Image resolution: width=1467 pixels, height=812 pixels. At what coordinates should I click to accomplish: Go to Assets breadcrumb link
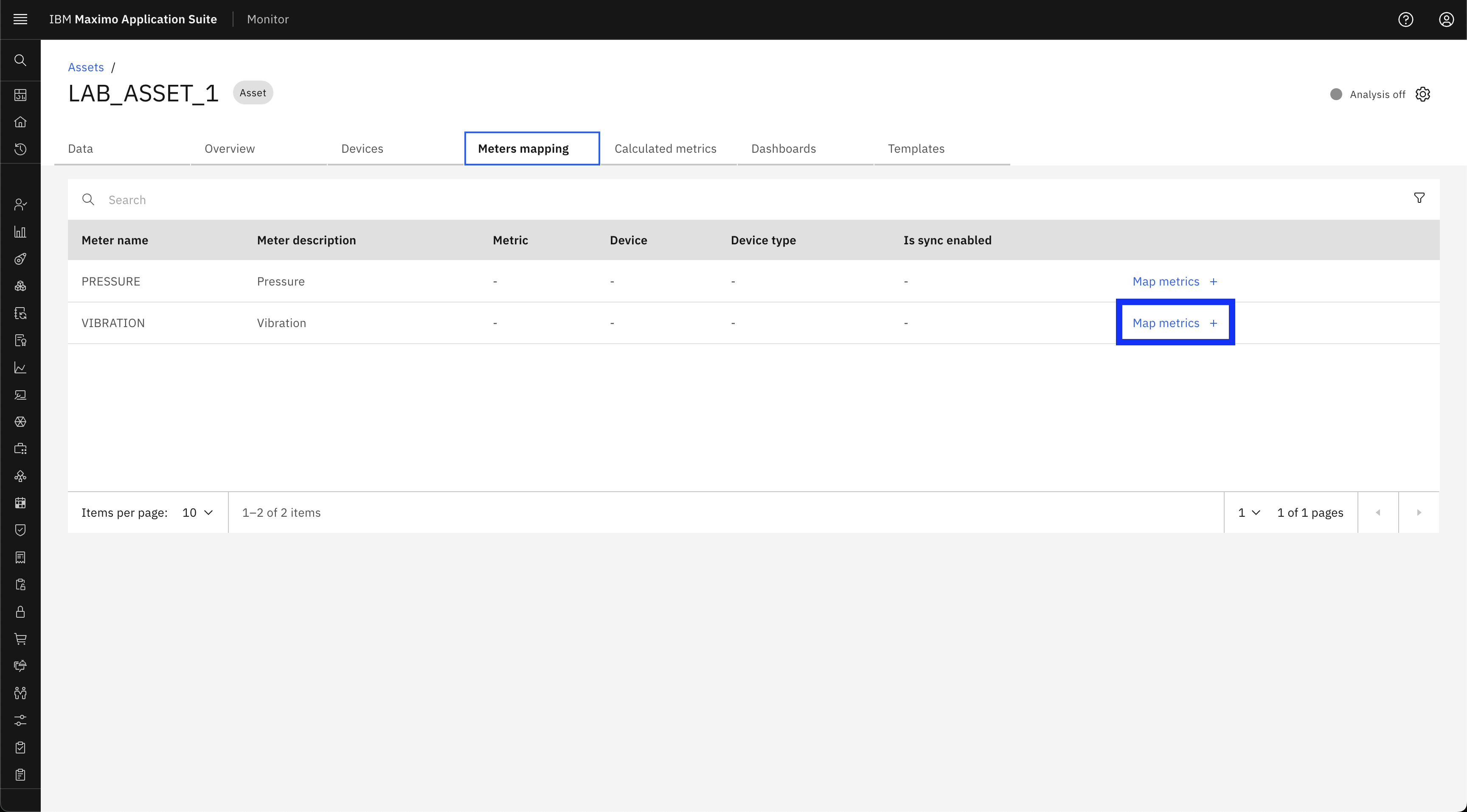click(x=86, y=67)
